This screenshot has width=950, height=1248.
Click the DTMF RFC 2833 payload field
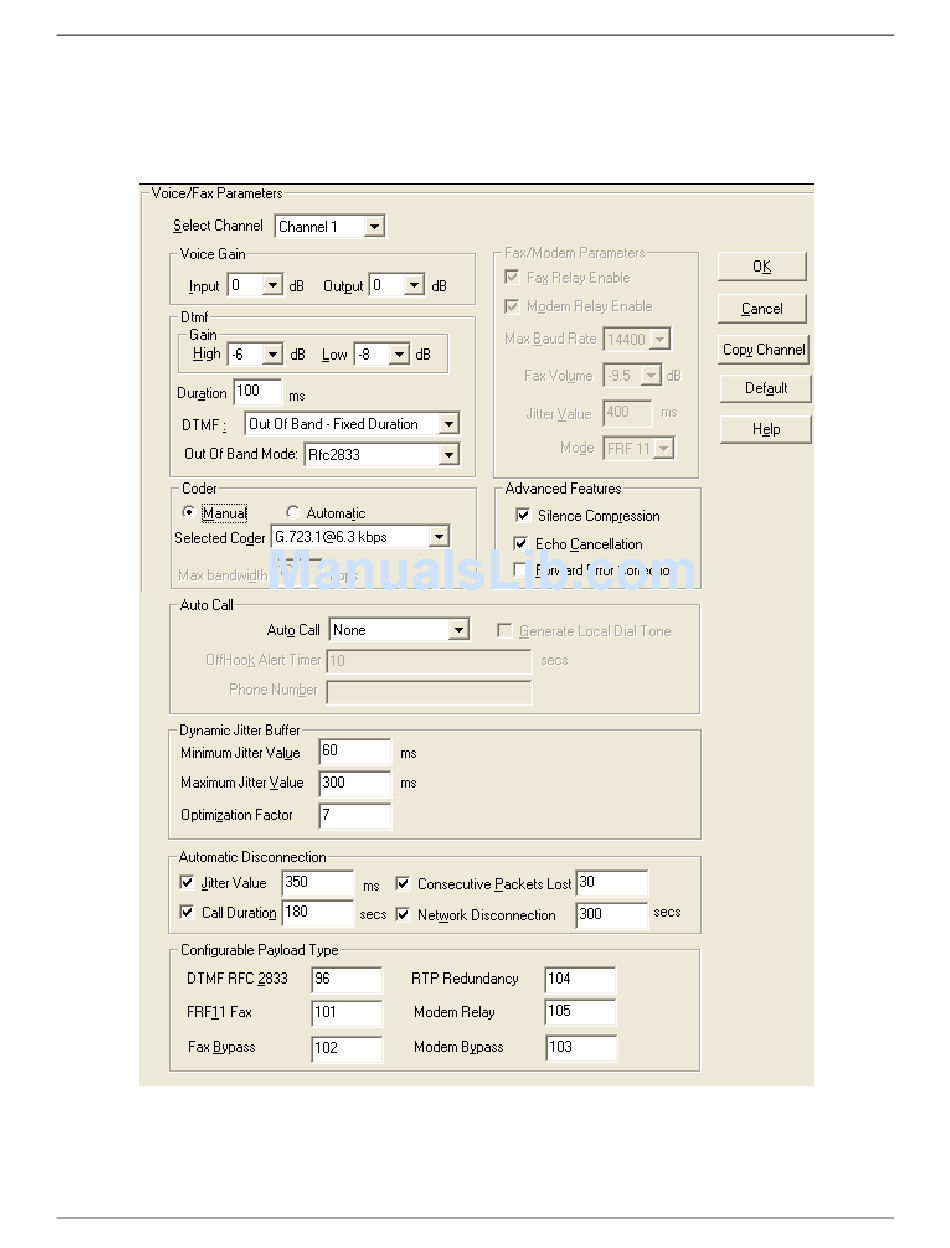(347, 980)
